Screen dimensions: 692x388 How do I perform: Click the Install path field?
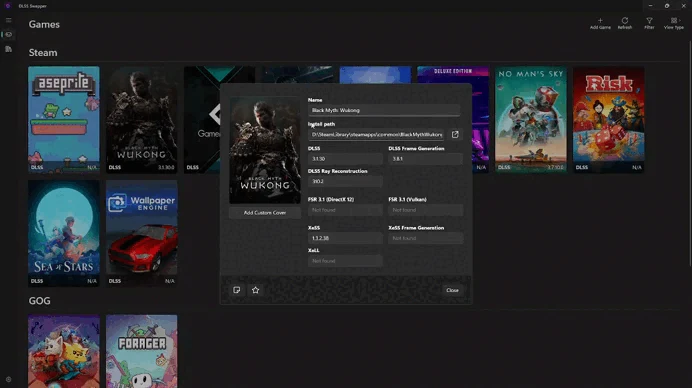pos(376,135)
